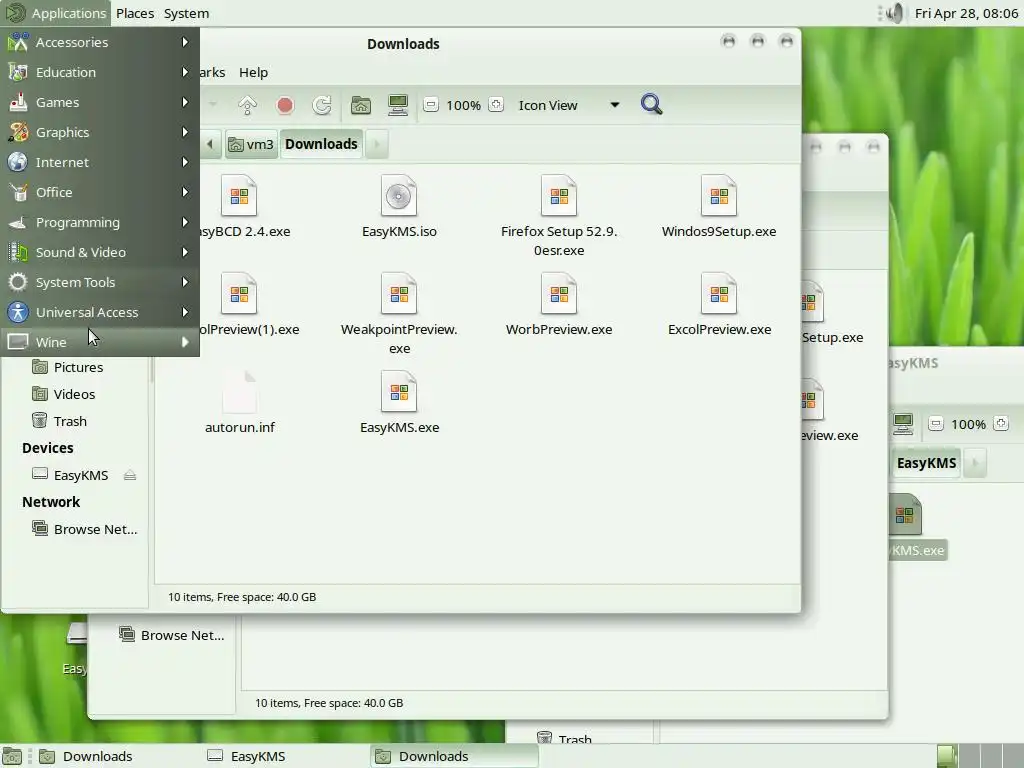The height and width of the screenshot is (768, 1024).
Task: Open the Help menu in Downloads window
Action: (253, 72)
